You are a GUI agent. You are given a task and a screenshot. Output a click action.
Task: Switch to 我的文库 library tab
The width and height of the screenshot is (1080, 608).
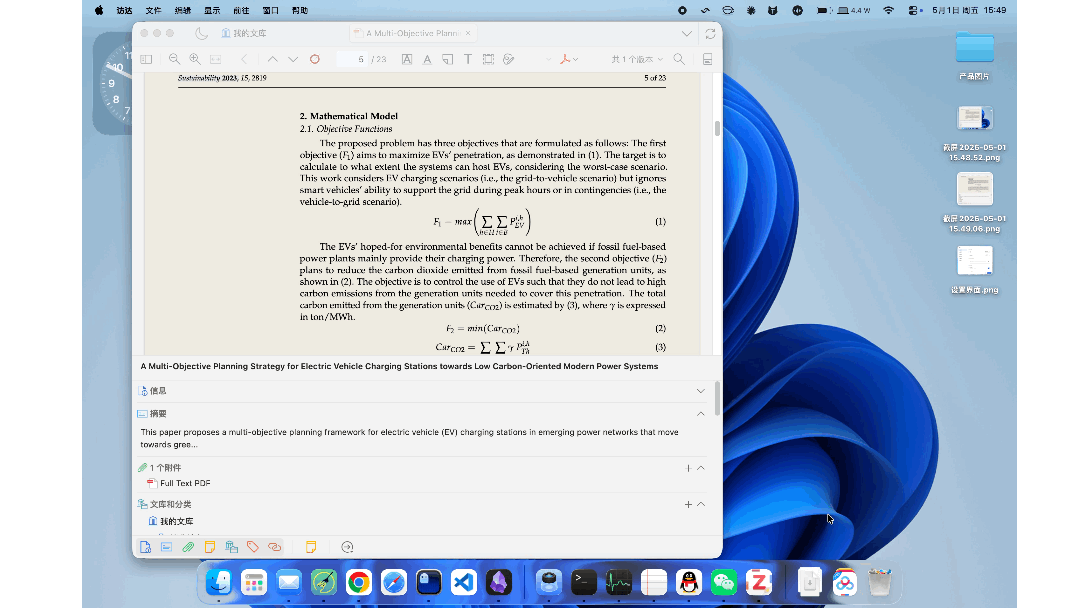point(244,33)
